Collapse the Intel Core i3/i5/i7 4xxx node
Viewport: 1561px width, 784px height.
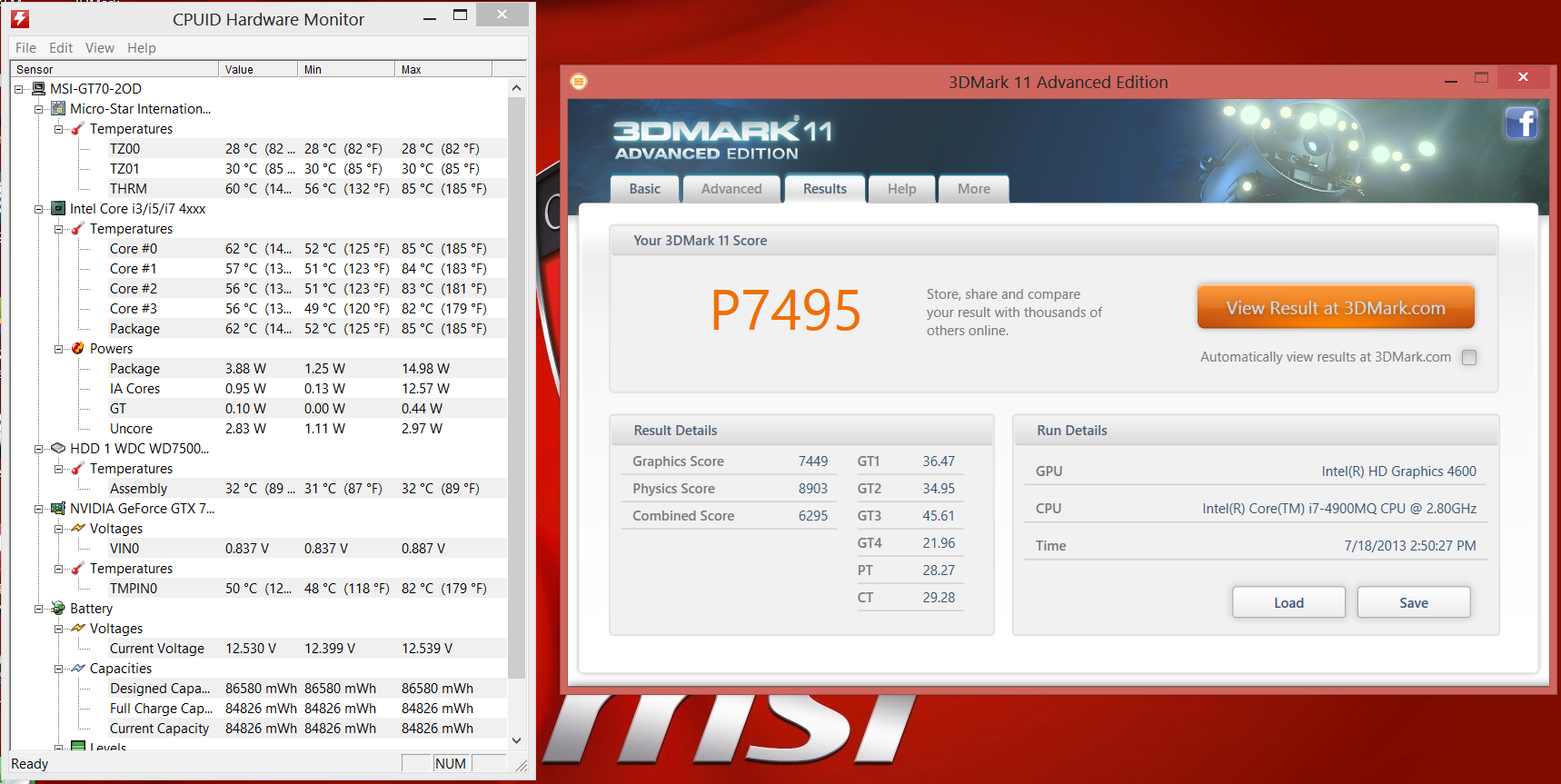39,209
